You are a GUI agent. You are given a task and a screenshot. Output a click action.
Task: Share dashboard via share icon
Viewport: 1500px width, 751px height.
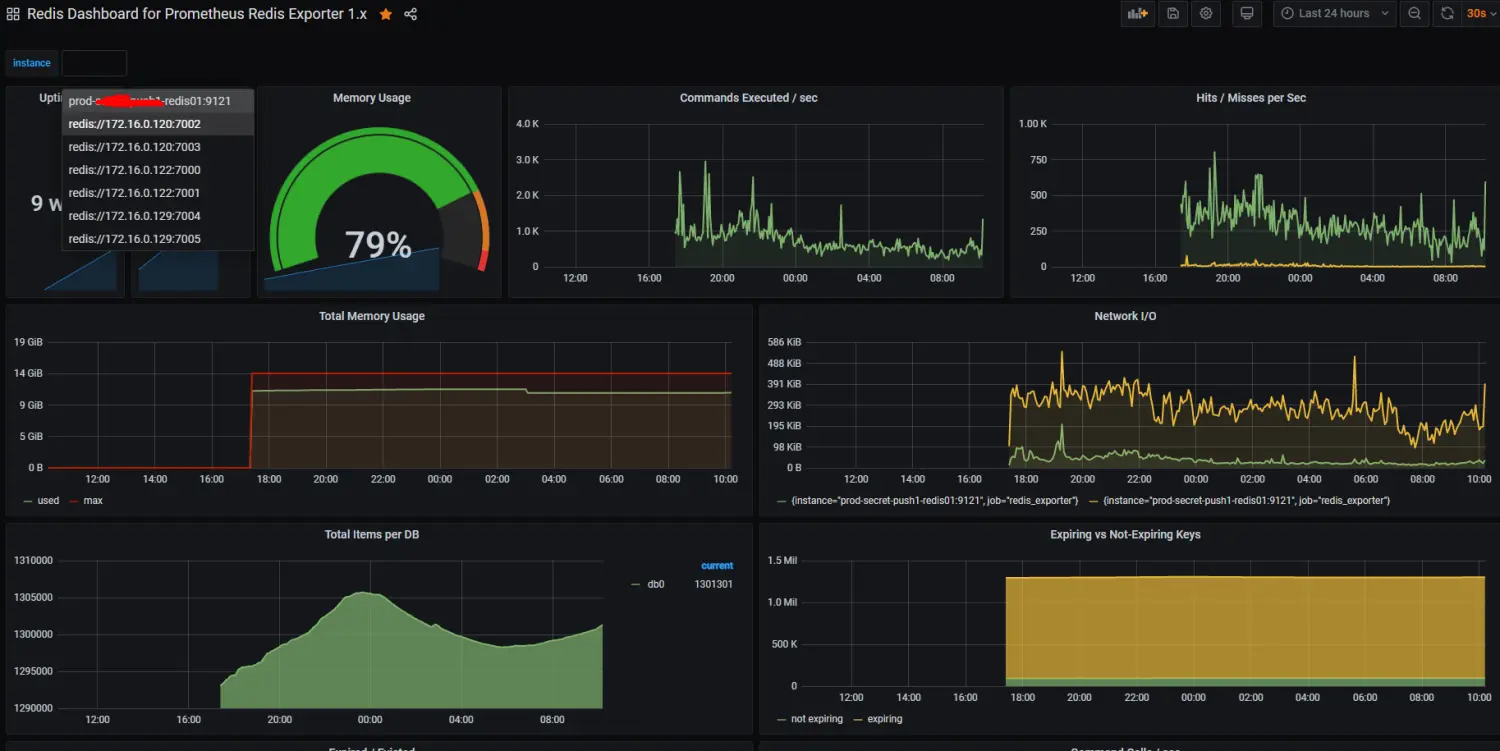(411, 14)
